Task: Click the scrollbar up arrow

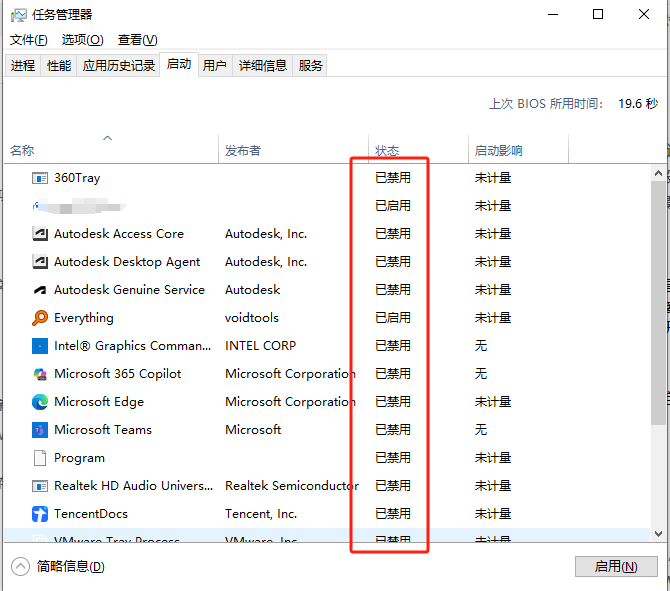Action: pyautogui.click(x=658, y=173)
